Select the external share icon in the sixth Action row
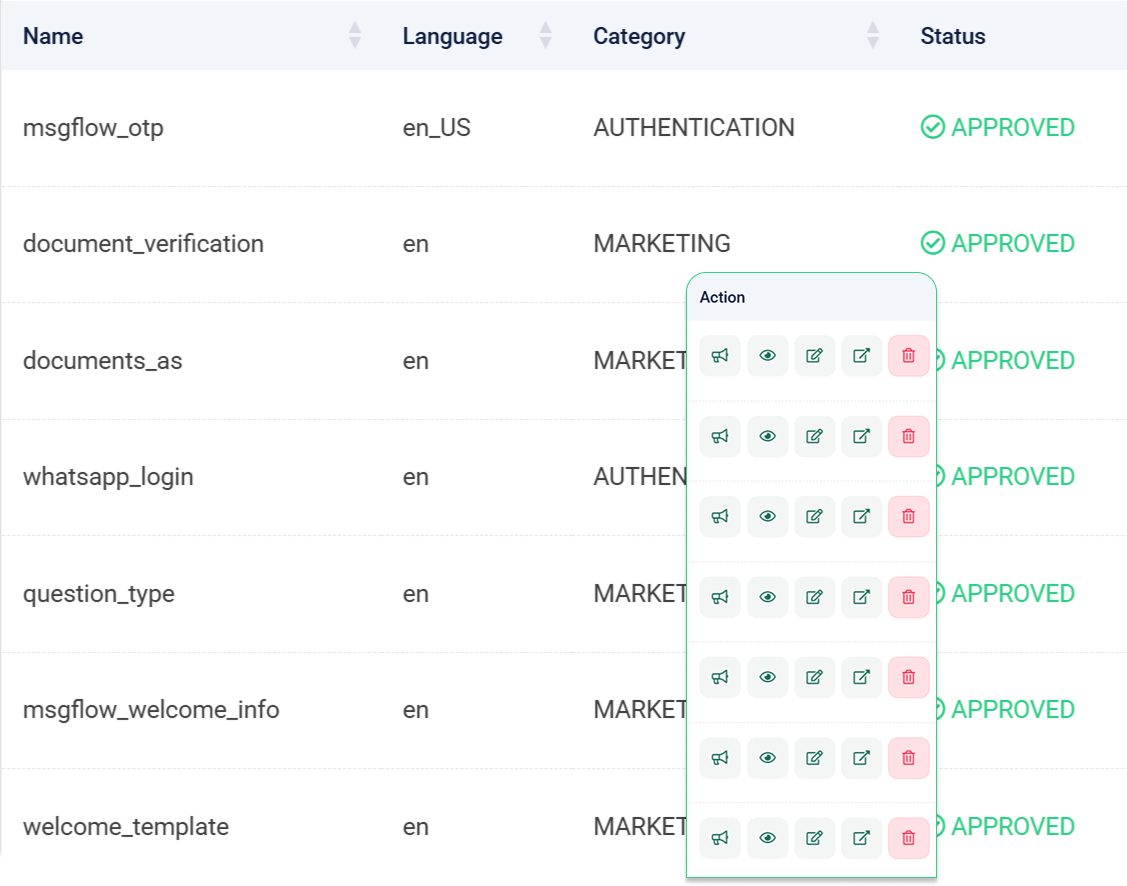The width and height of the screenshot is (1127, 886). pos(861,758)
